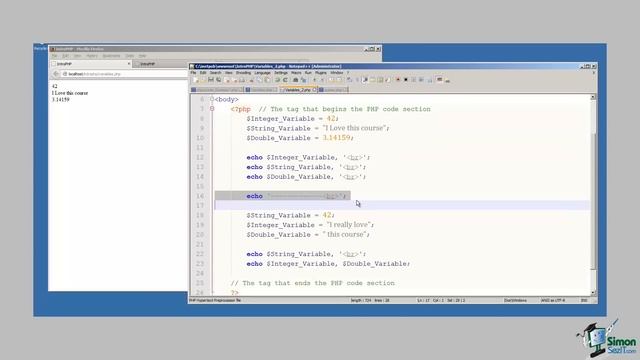The height and width of the screenshot is (360, 640).
Task: Click the 'I Love this course' output in Firefox
Action: (70, 93)
